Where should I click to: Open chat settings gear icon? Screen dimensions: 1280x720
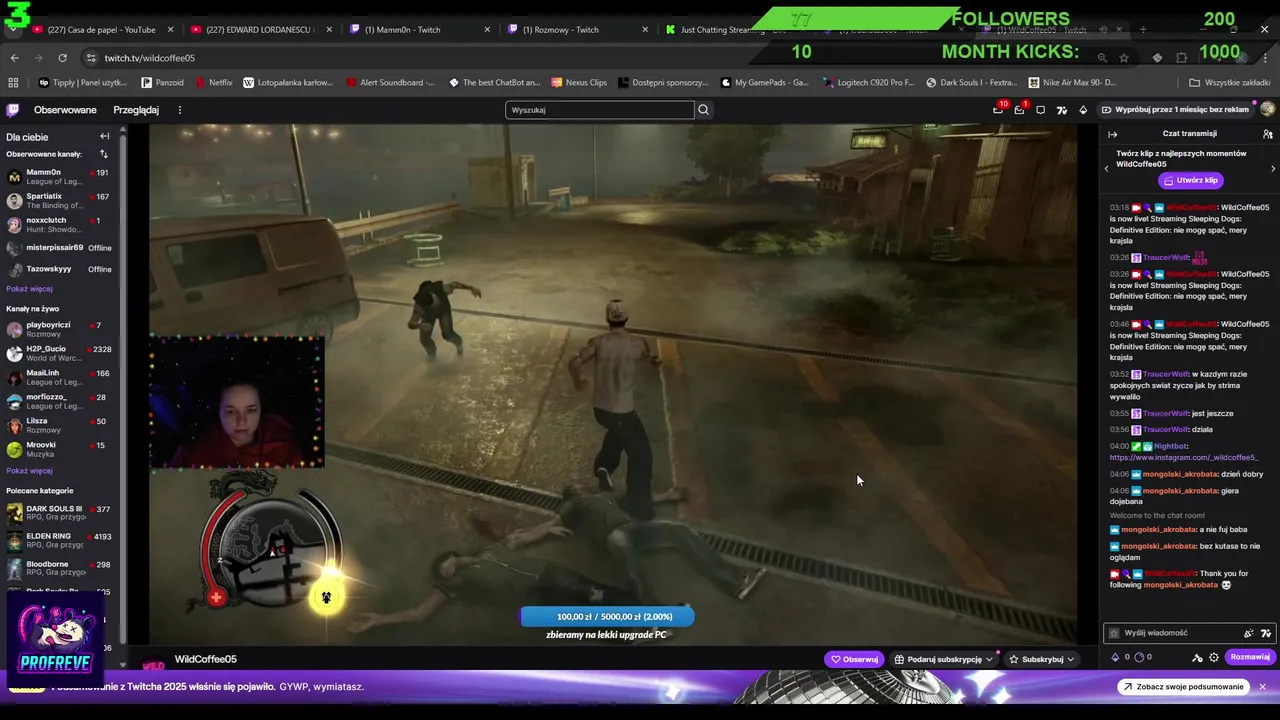[x=1214, y=657]
